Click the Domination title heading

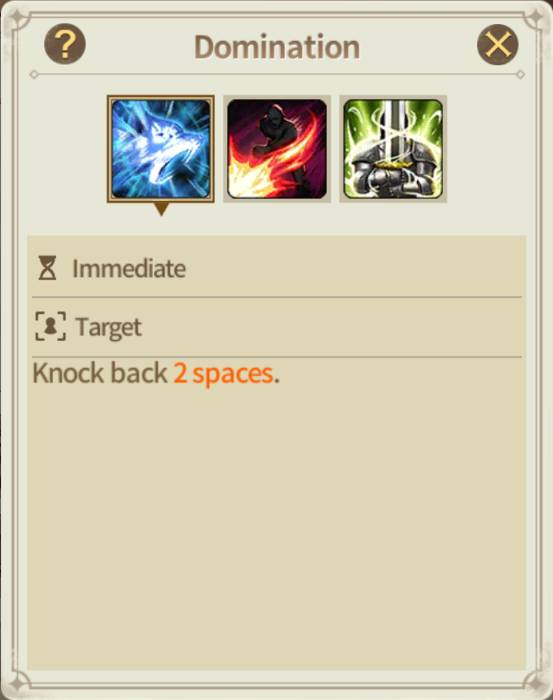[277, 47]
